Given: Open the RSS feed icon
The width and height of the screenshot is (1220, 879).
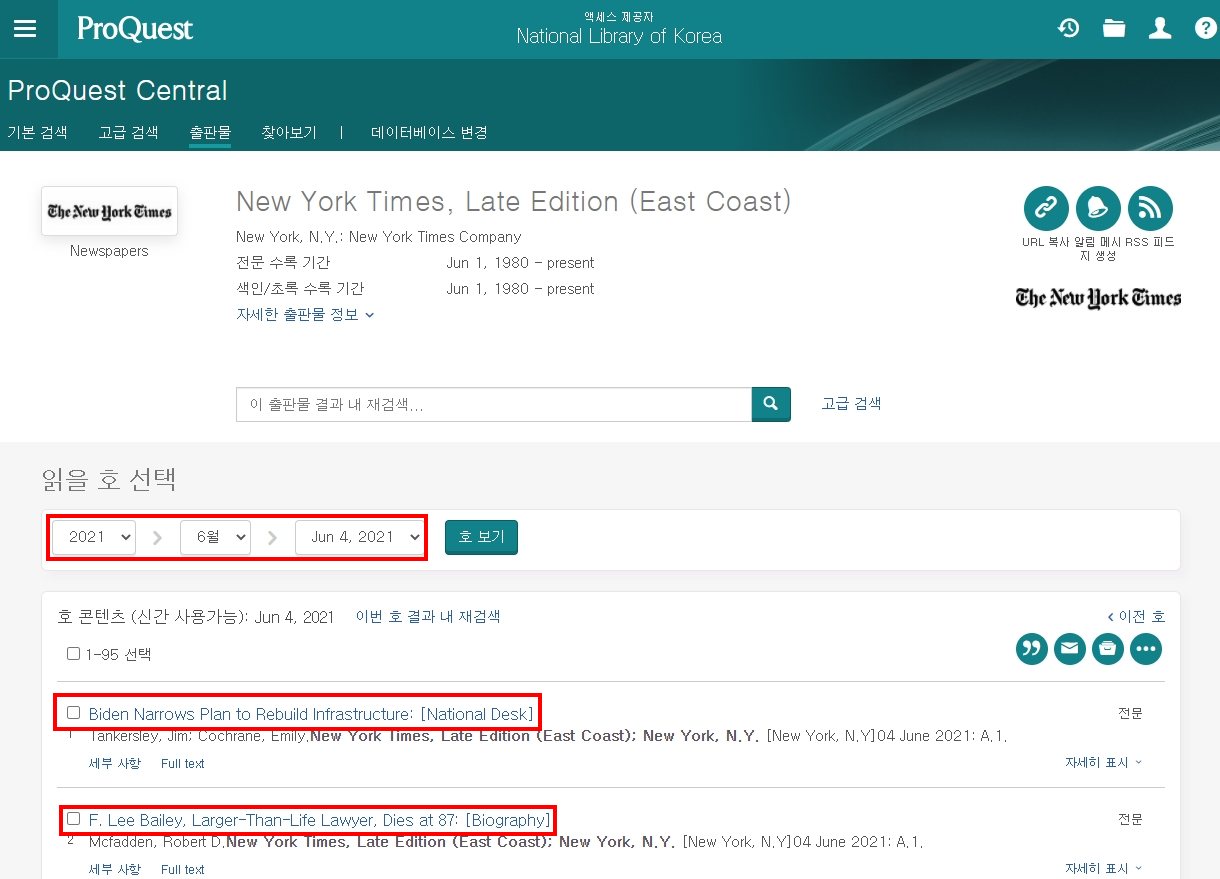Looking at the screenshot, I should click(1150, 208).
